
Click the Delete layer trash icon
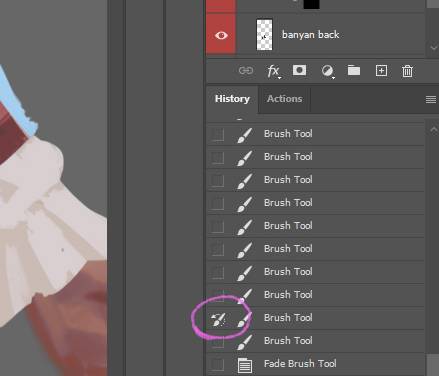point(407,71)
